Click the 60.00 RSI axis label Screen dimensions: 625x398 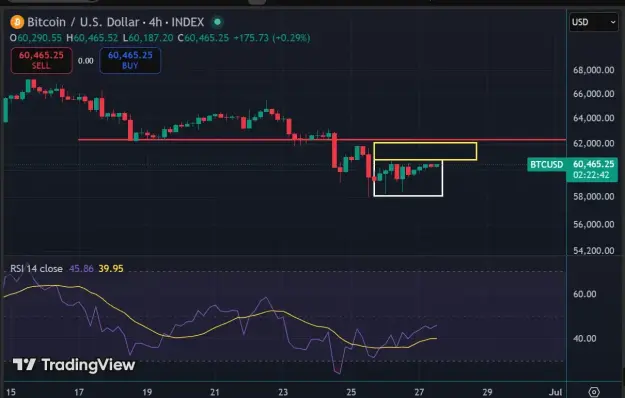click(x=584, y=294)
